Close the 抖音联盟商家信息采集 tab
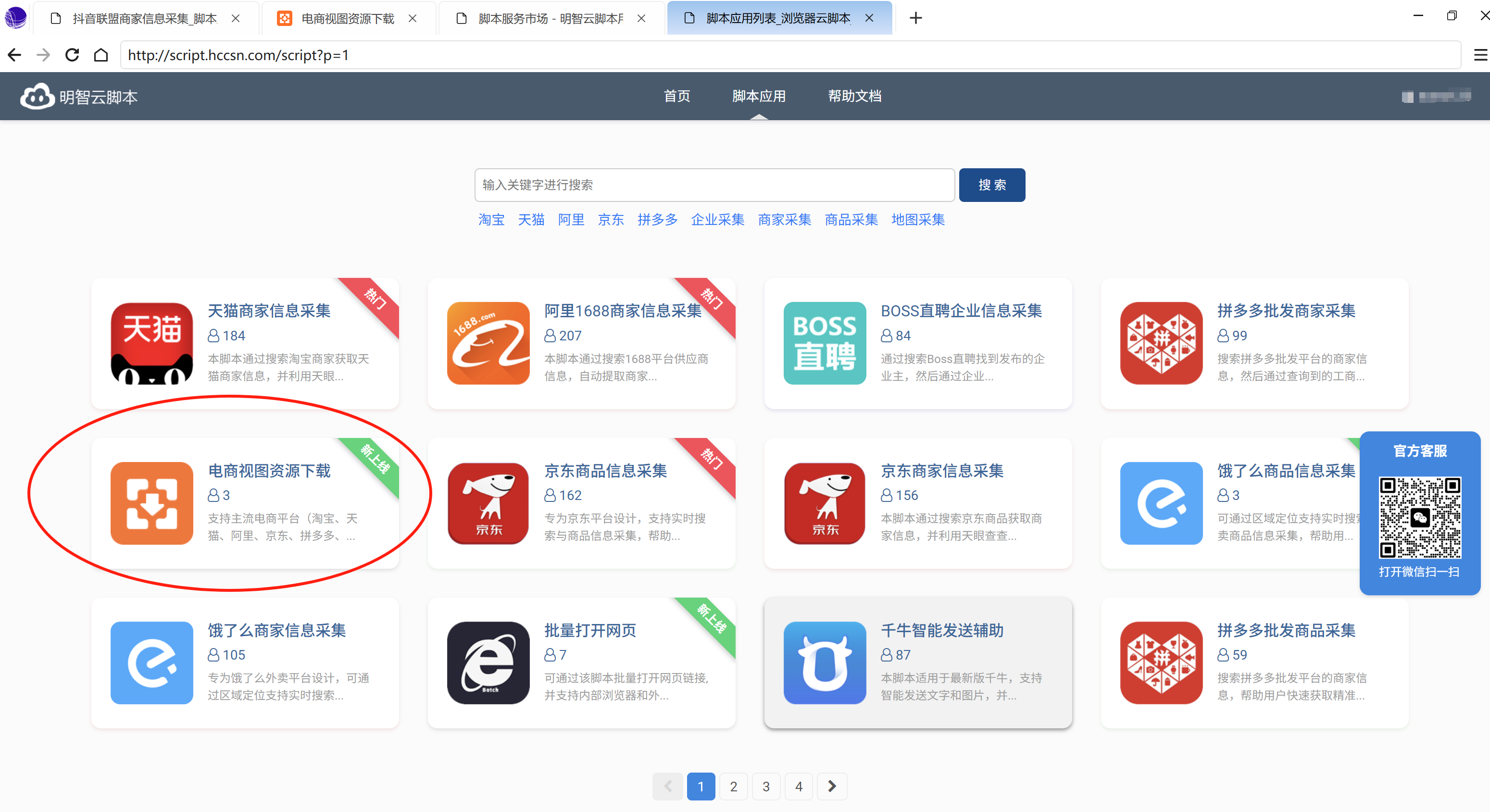The image size is (1490, 812). click(x=236, y=18)
